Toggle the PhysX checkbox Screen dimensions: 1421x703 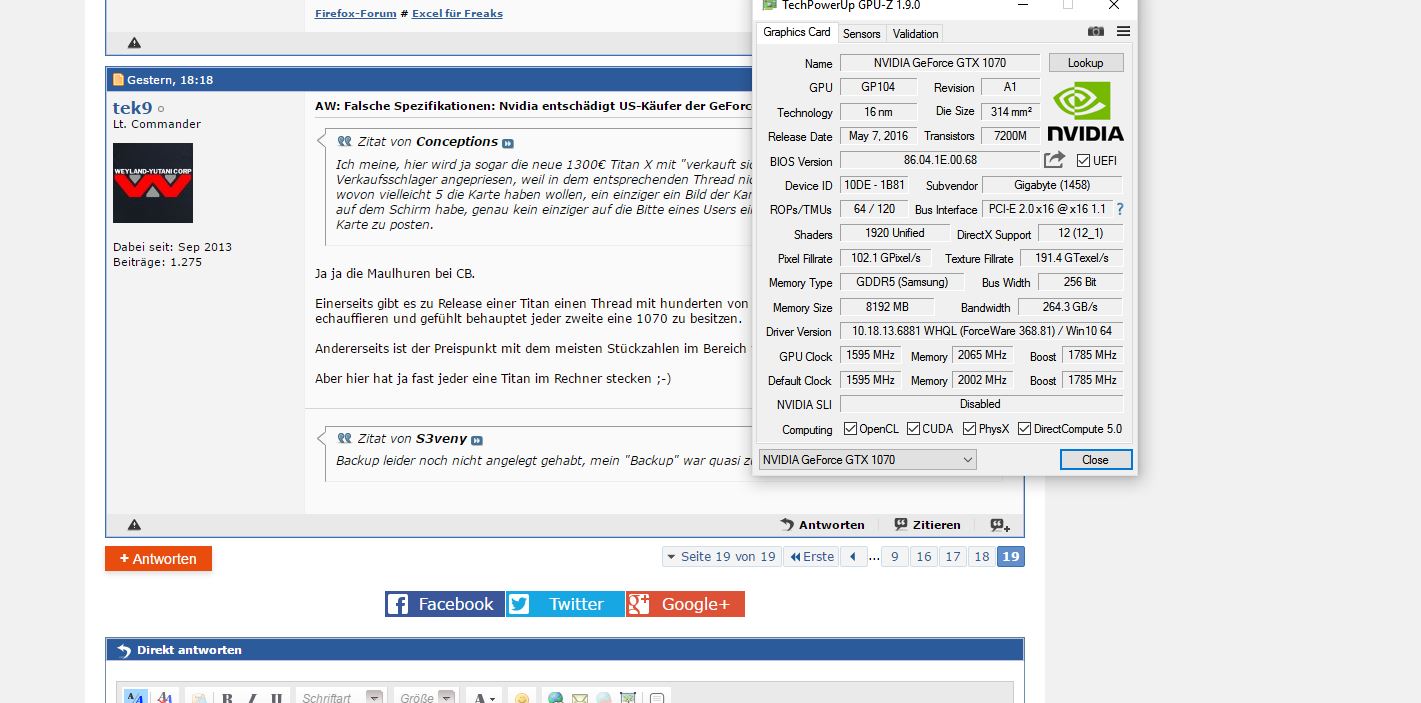click(969, 428)
